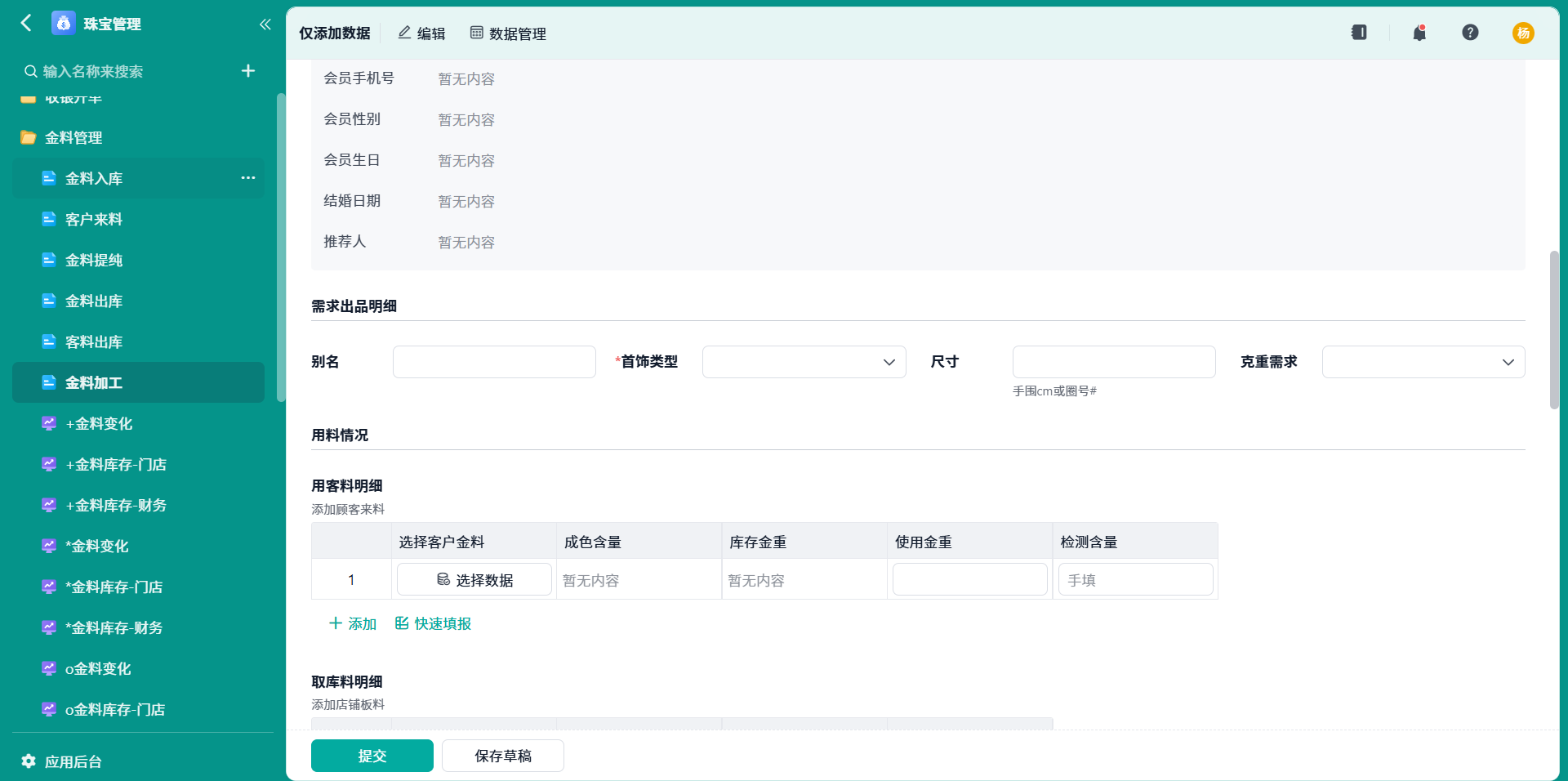Click the 别名 input field
The image size is (1568, 781).
coord(494,362)
